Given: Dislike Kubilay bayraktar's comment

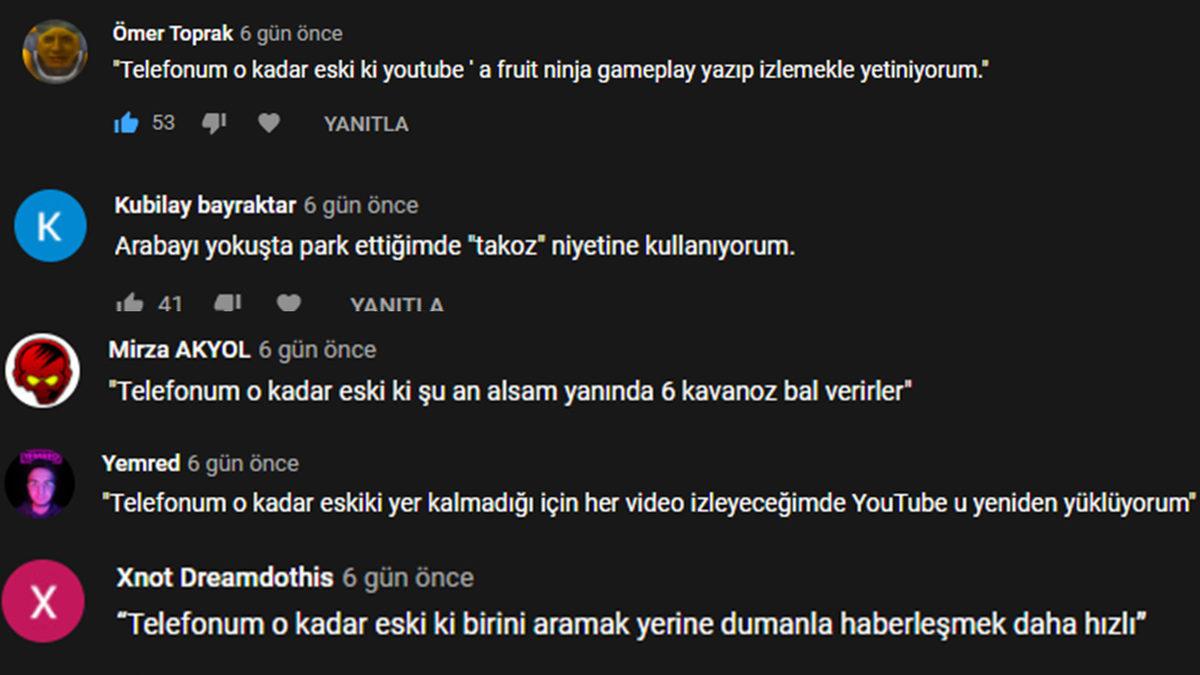Looking at the screenshot, I should click(x=228, y=302).
